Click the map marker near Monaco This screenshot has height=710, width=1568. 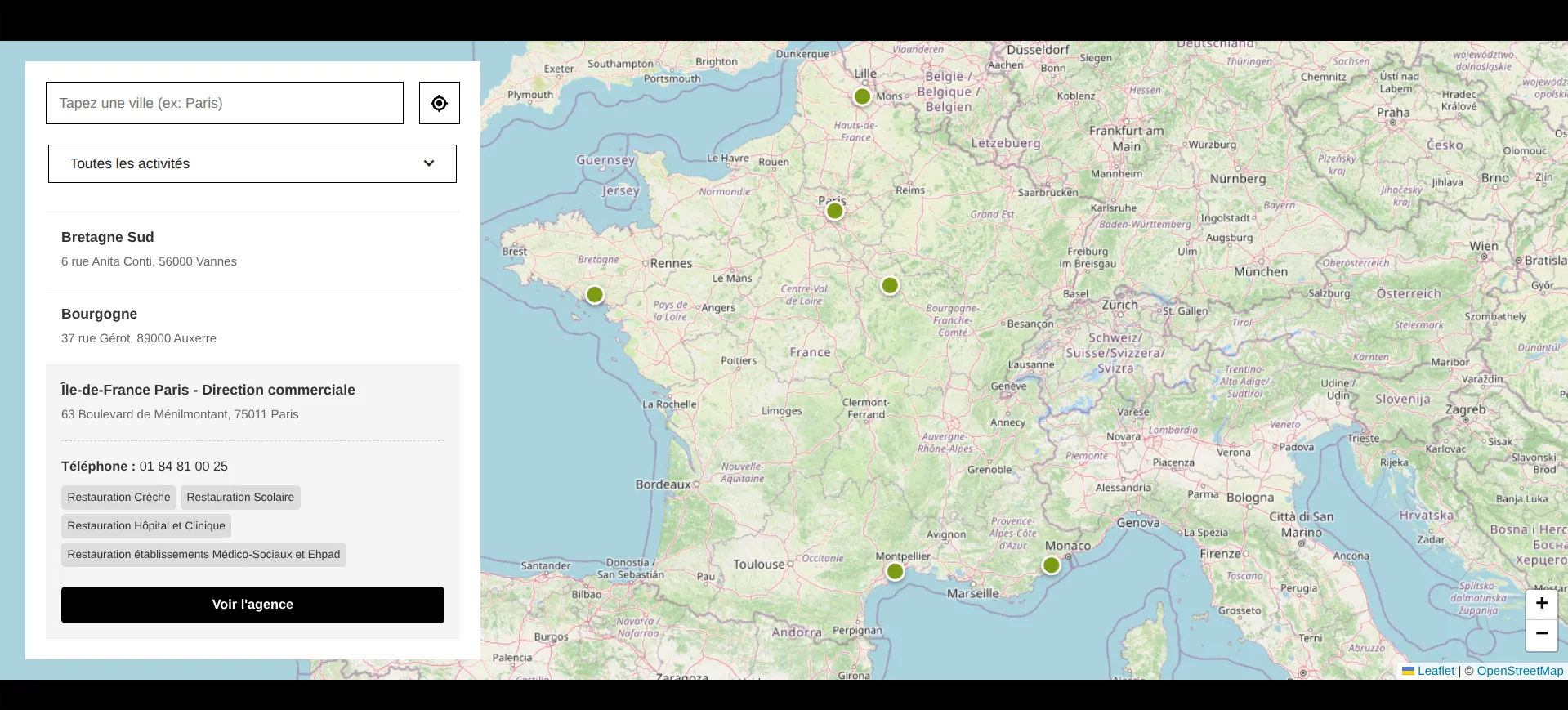(x=1051, y=565)
